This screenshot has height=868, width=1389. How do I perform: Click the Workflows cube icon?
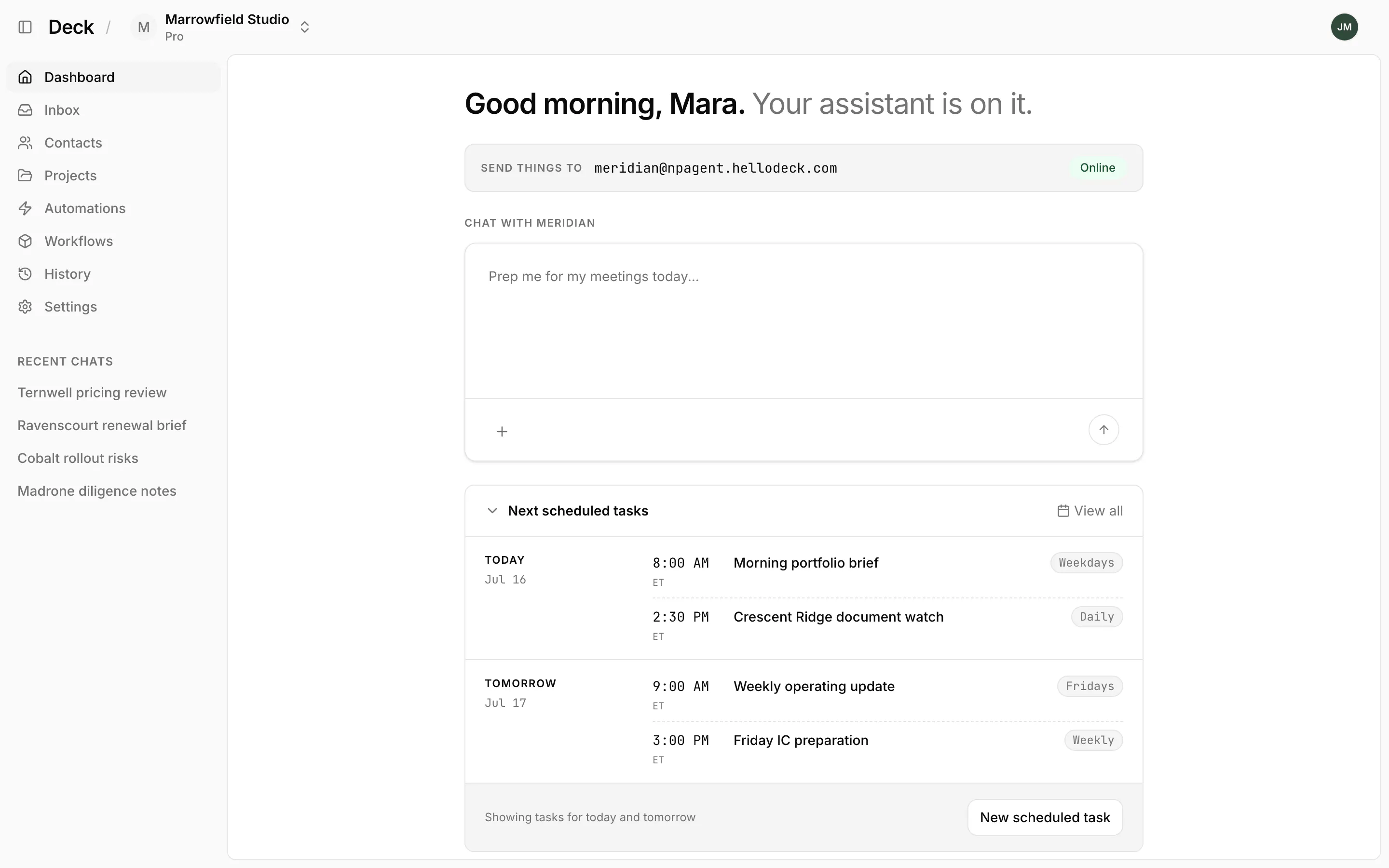(x=25, y=241)
